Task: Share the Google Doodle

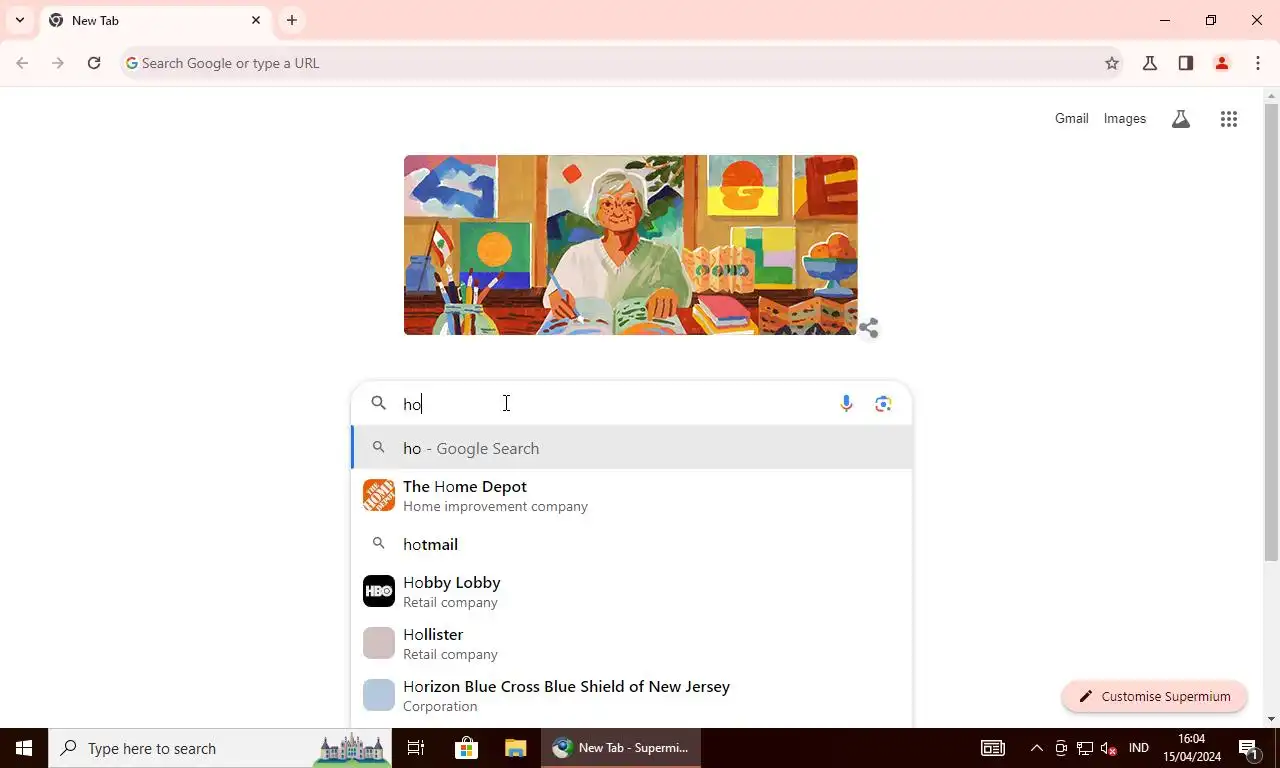Action: [x=868, y=328]
